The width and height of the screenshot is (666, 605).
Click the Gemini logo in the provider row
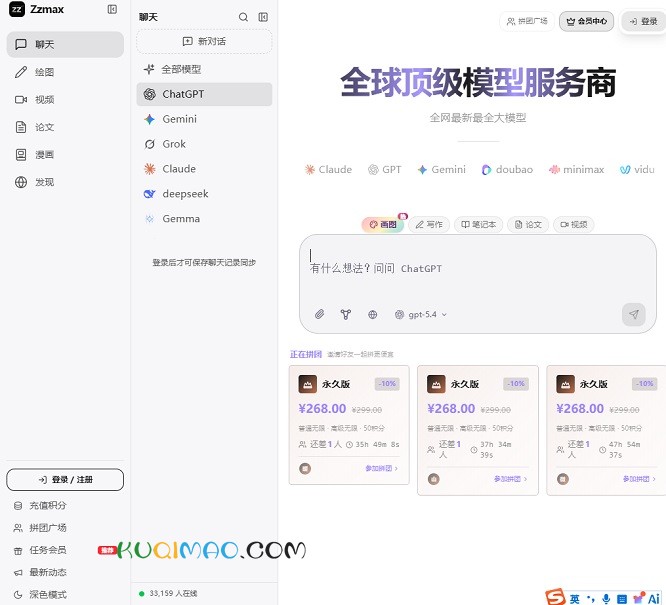point(441,170)
